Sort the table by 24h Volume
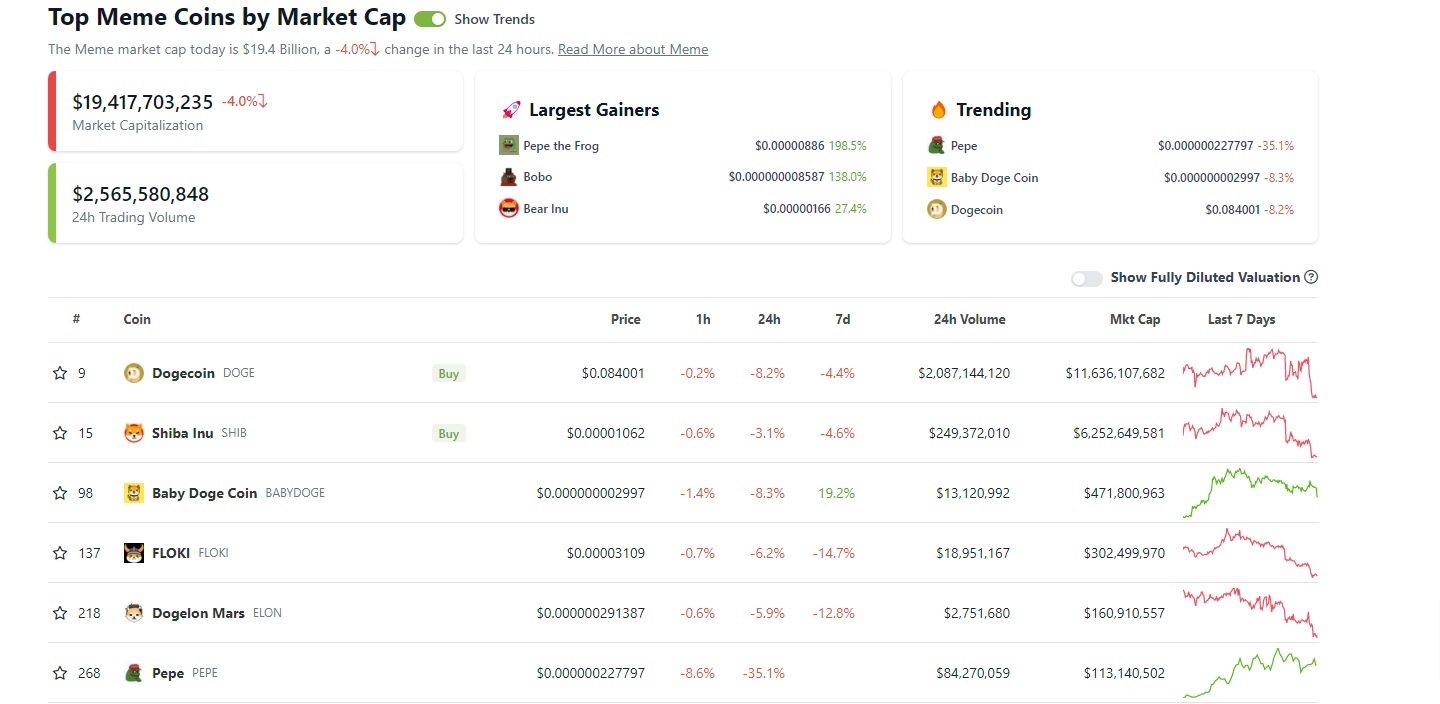The width and height of the screenshot is (1440, 704). point(969,319)
